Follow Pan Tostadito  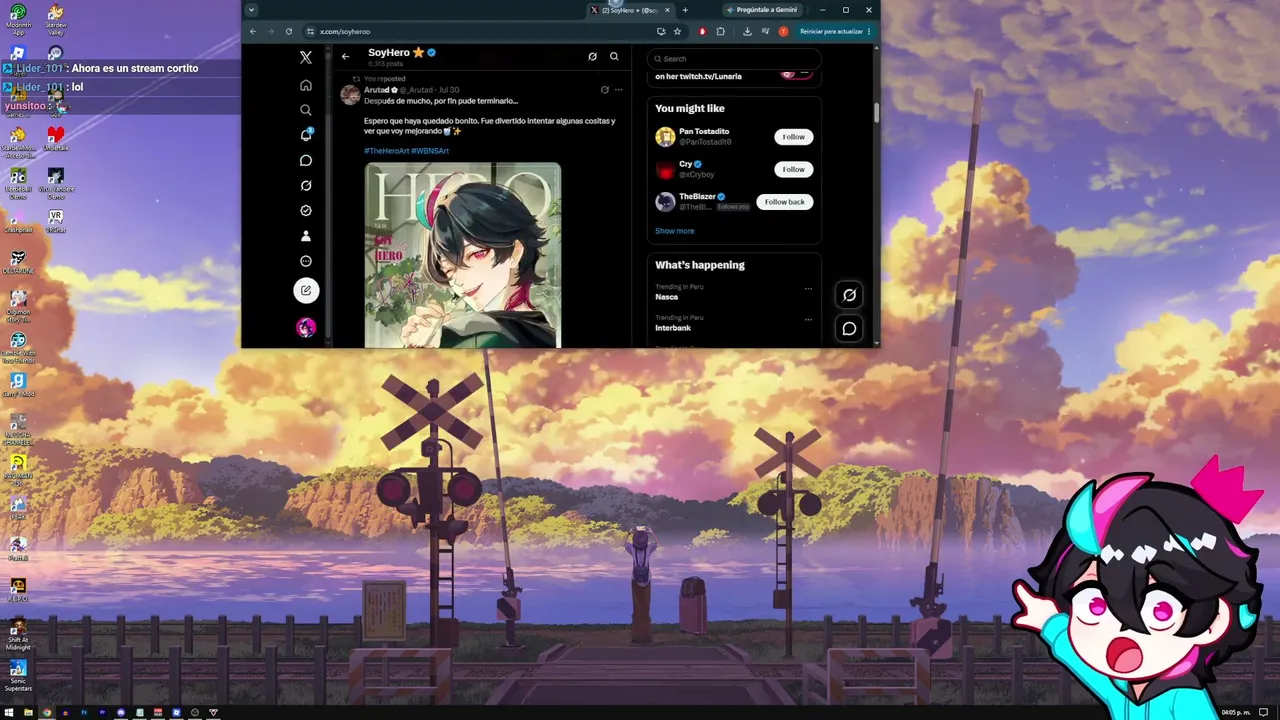point(794,137)
